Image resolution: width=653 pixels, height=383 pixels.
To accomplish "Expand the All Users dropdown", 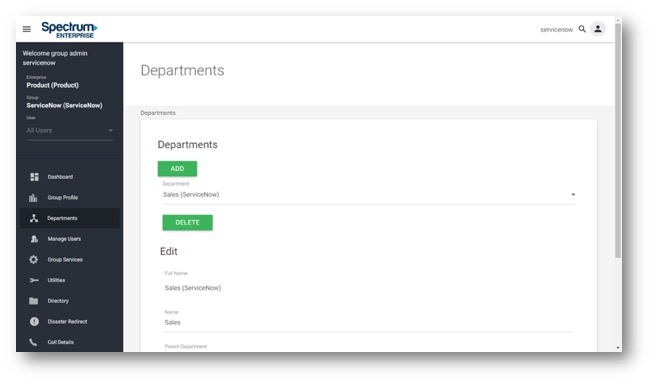I will point(70,131).
